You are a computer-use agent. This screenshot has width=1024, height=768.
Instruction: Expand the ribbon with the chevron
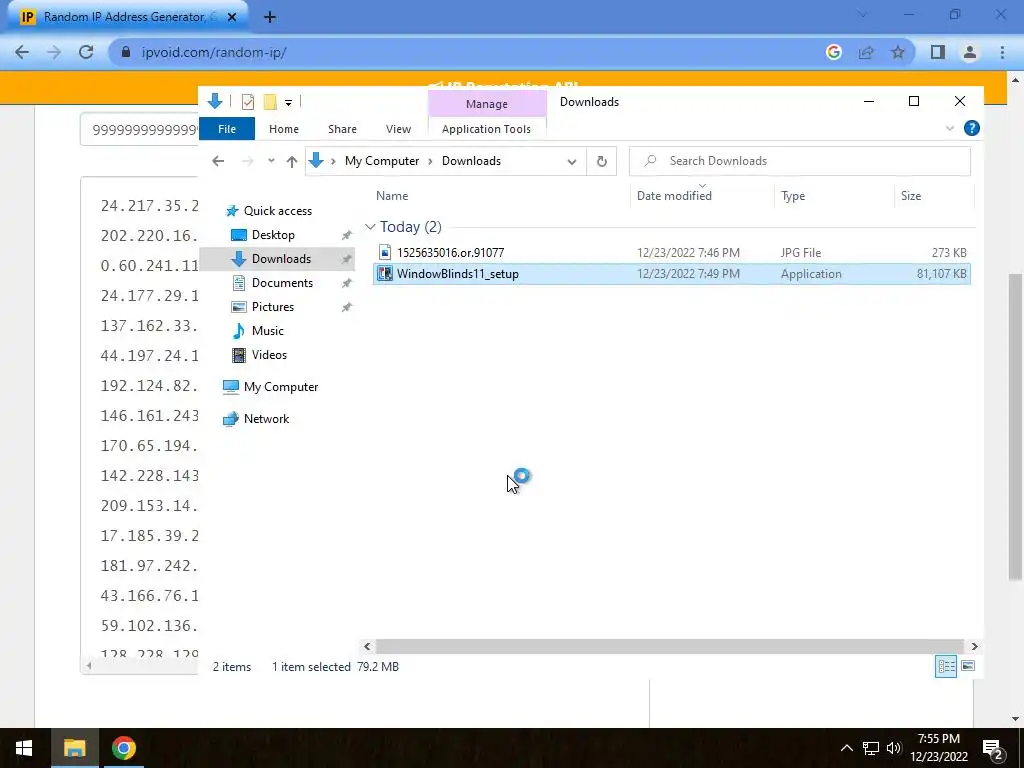click(x=950, y=129)
